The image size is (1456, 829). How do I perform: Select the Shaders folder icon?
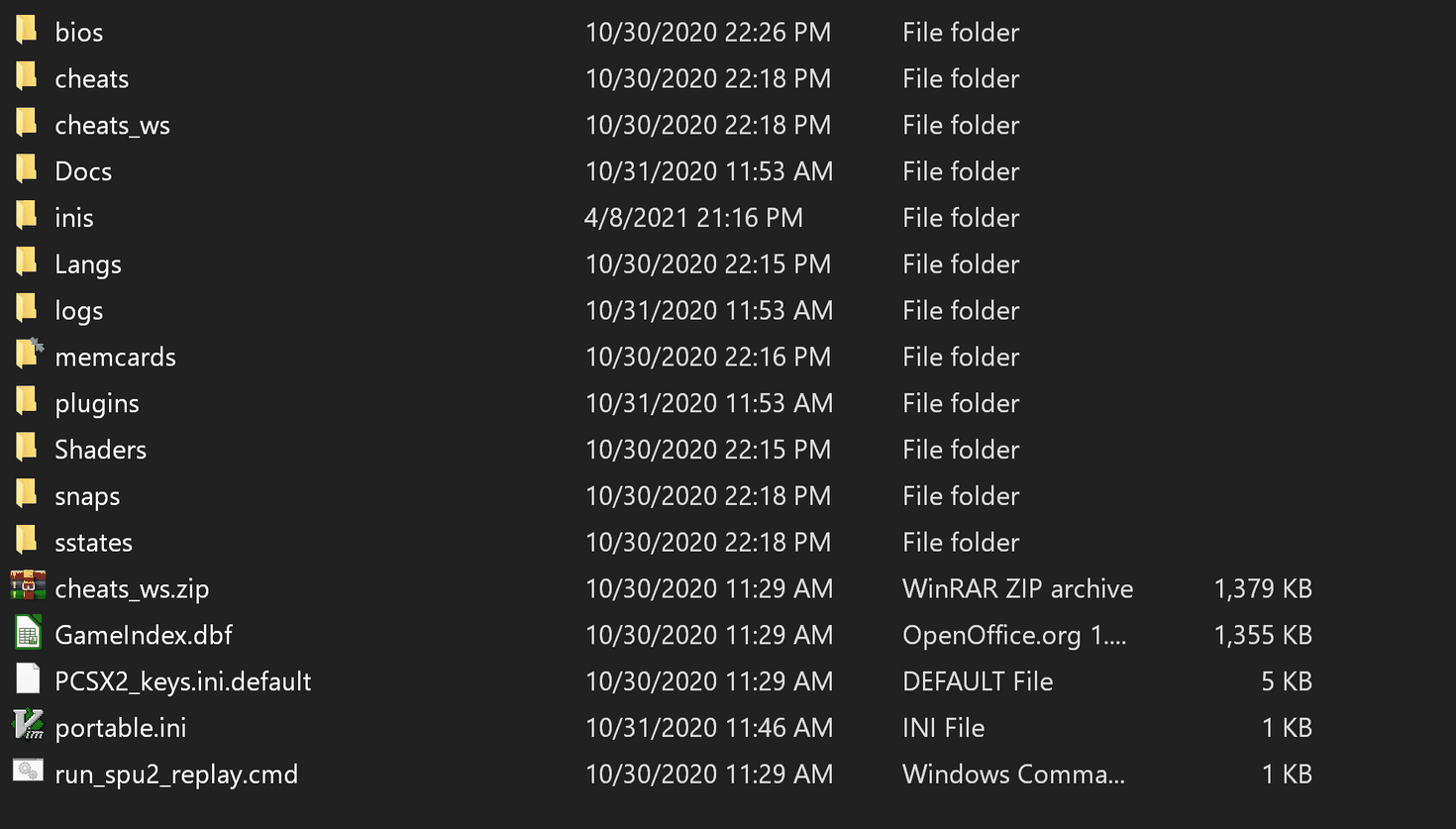pyautogui.click(x=27, y=449)
